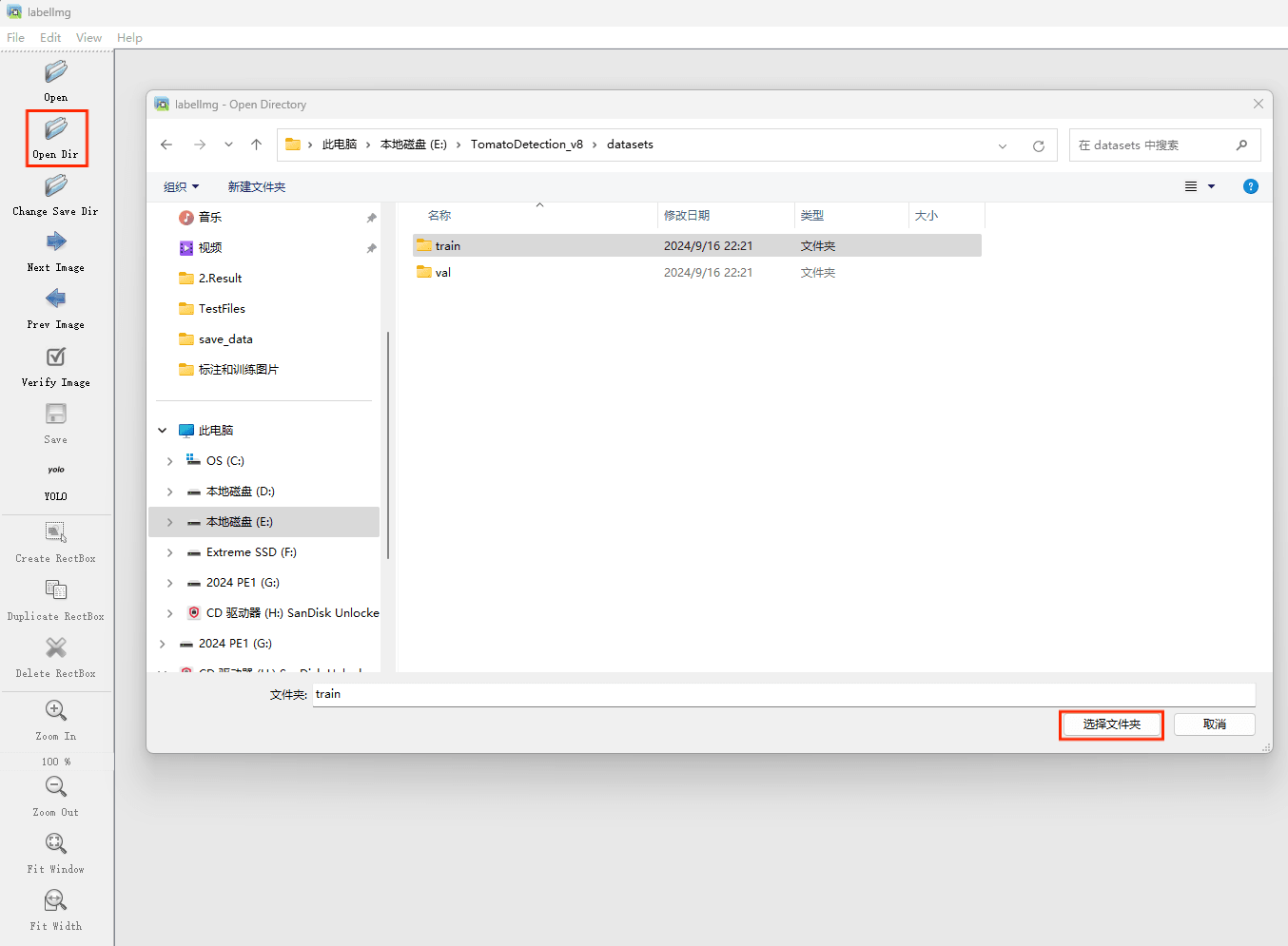
Task: Select 视频 in the quick access list
Action: click(x=210, y=248)
